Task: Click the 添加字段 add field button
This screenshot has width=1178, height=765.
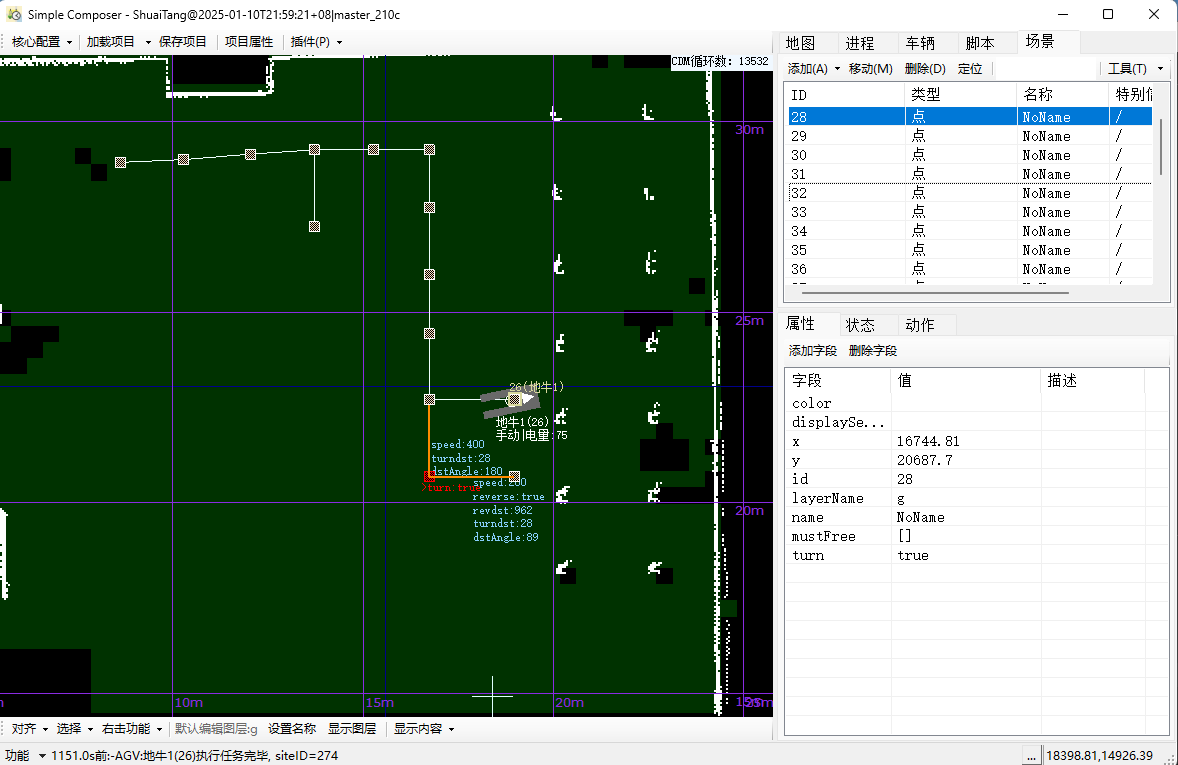Action: point(812,351)
